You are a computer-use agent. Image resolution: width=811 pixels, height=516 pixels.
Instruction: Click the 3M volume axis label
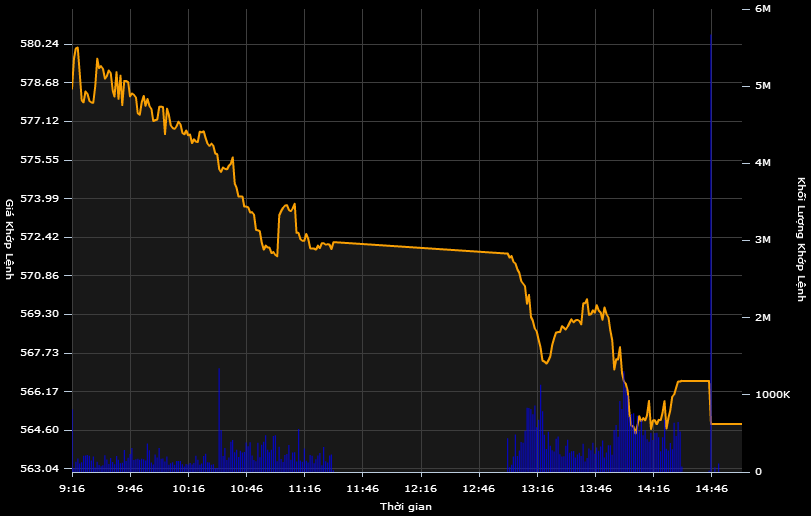[x=762, y=240]
